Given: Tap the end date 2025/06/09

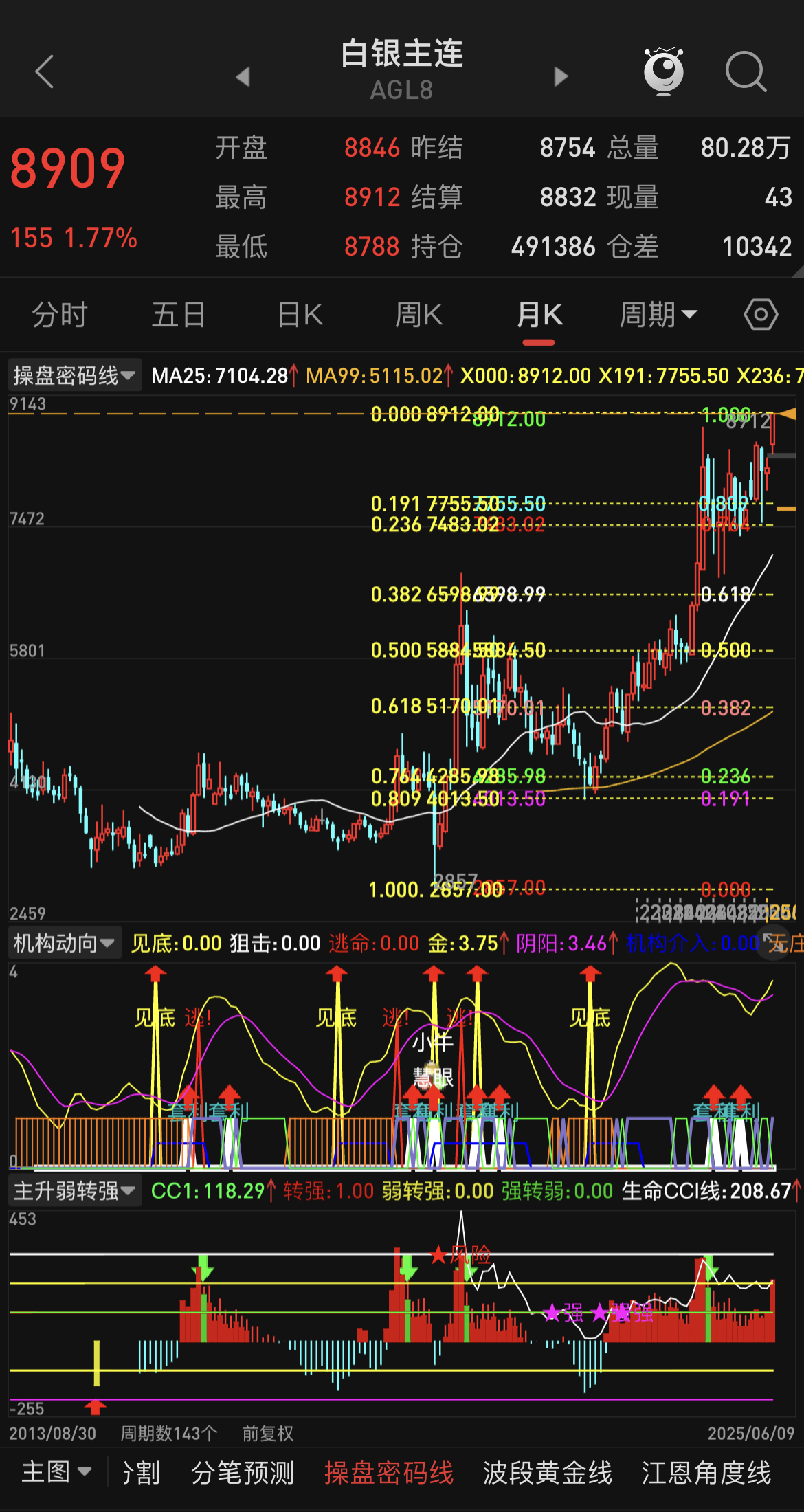Looking at the screenshot, I should pos(751,1434).
